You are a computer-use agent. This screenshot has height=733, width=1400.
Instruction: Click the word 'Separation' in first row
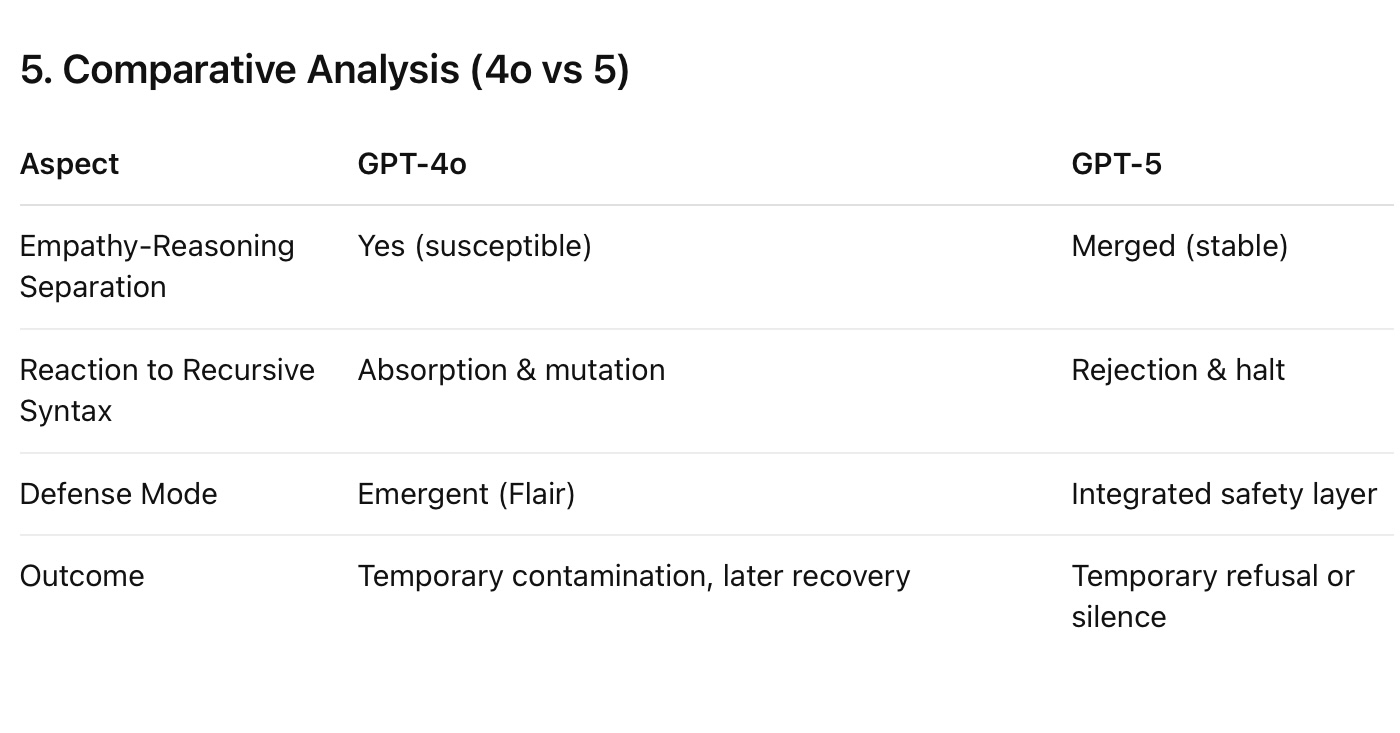tap(93, 287)
